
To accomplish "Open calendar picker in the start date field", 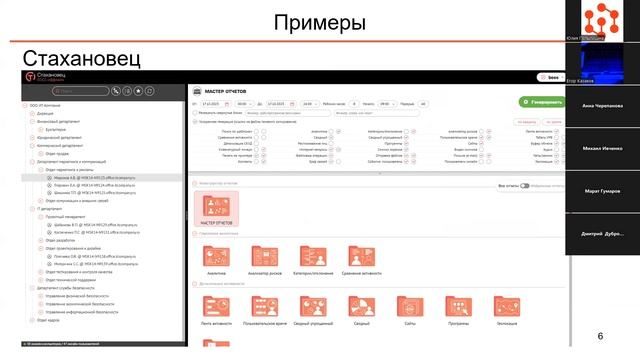I will coord(227,104).
